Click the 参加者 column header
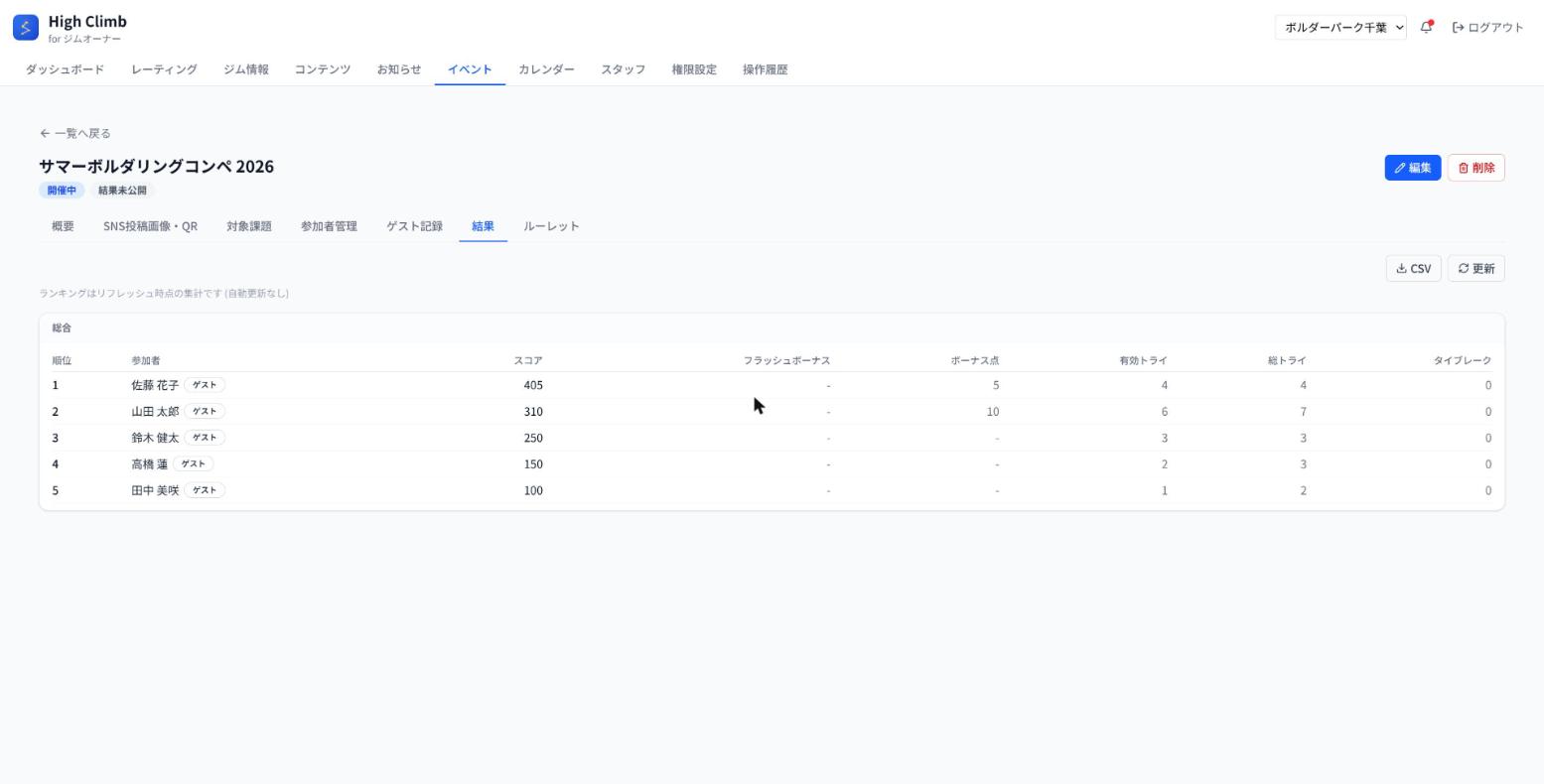 click(x=146, y=360)
